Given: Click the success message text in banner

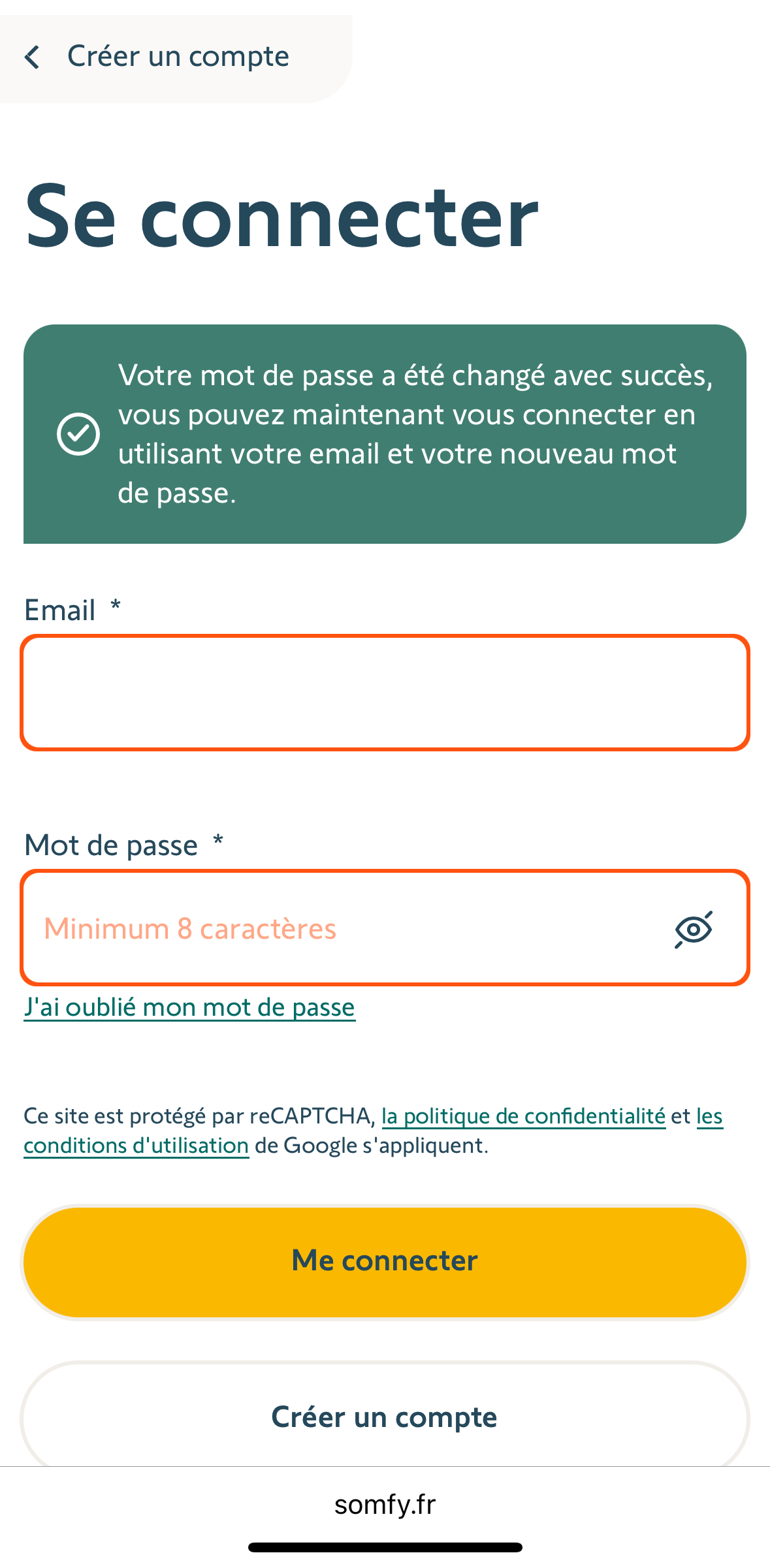Looking at the screenshot, I should click(415, 434).
